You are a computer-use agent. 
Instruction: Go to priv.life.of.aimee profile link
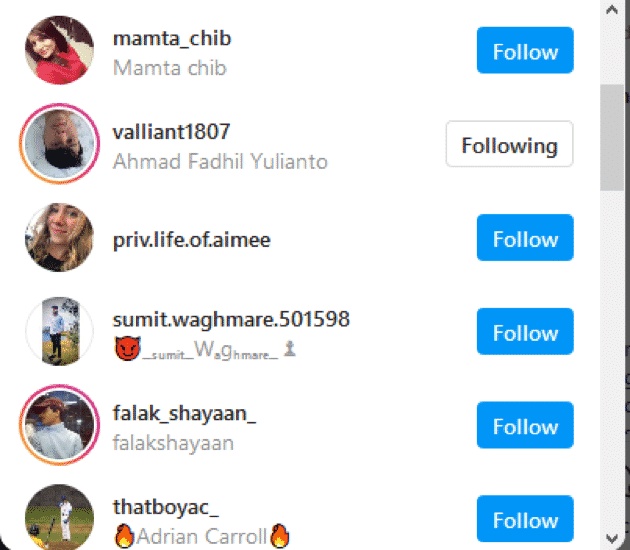click(x=192, y=240)
